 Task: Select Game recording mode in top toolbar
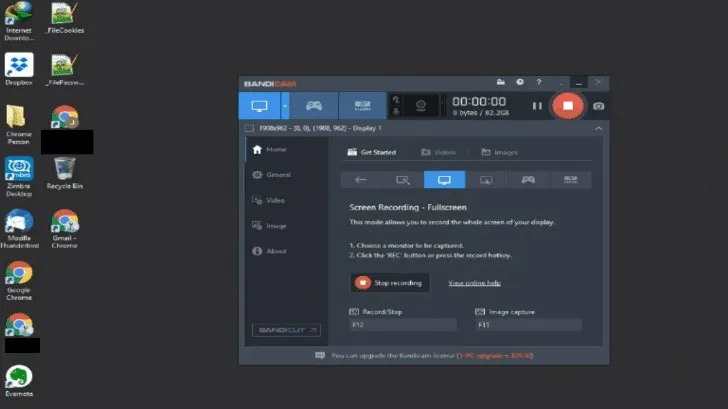tap(313, 105)
